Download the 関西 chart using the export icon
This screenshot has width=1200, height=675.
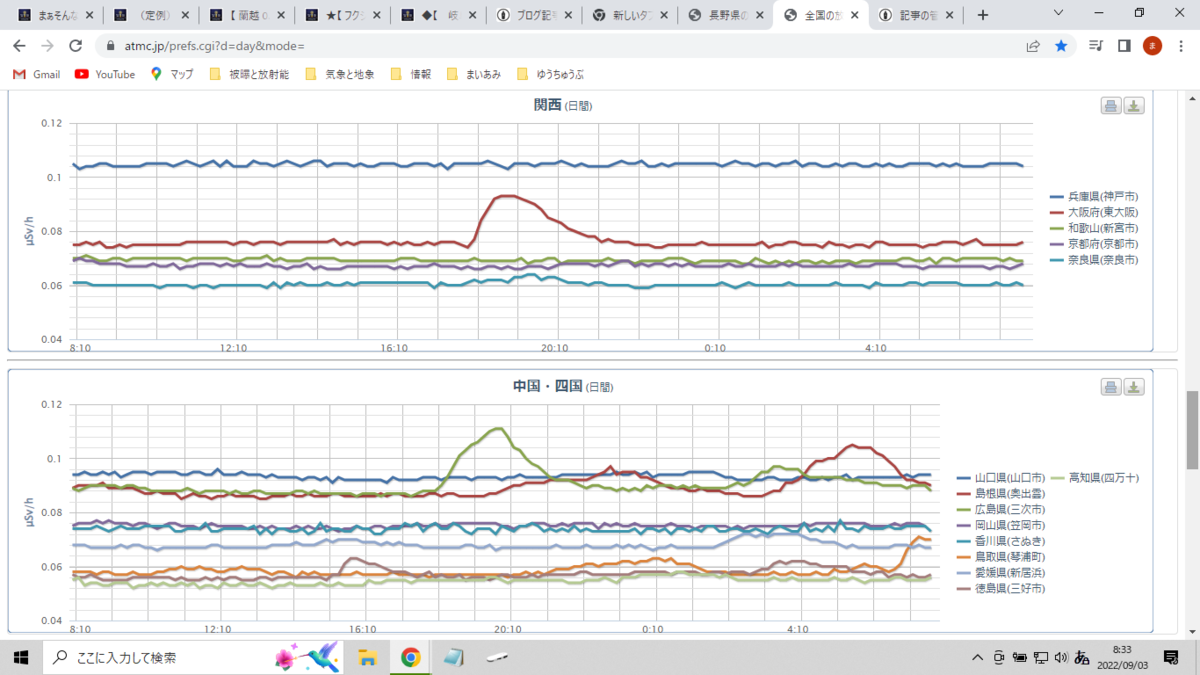point(1133,107)
